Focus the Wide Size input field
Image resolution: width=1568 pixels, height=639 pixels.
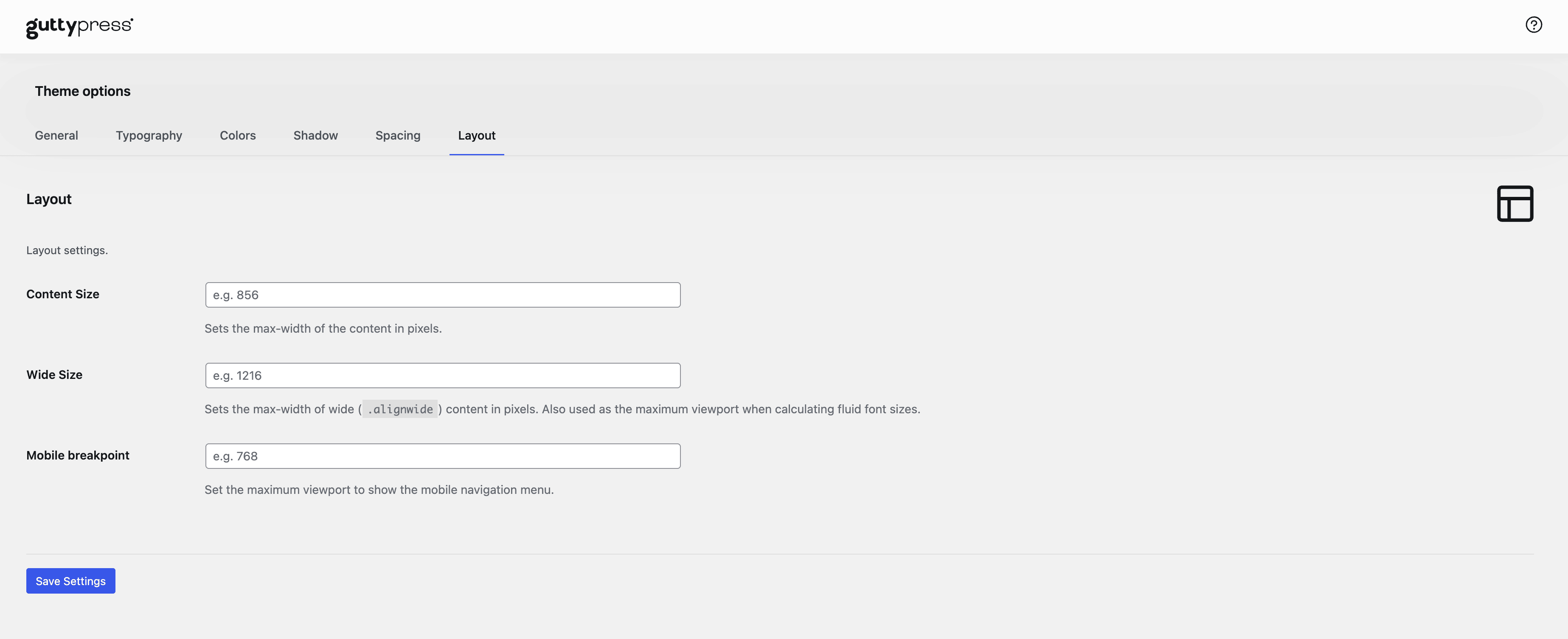[x=443, y=376]
